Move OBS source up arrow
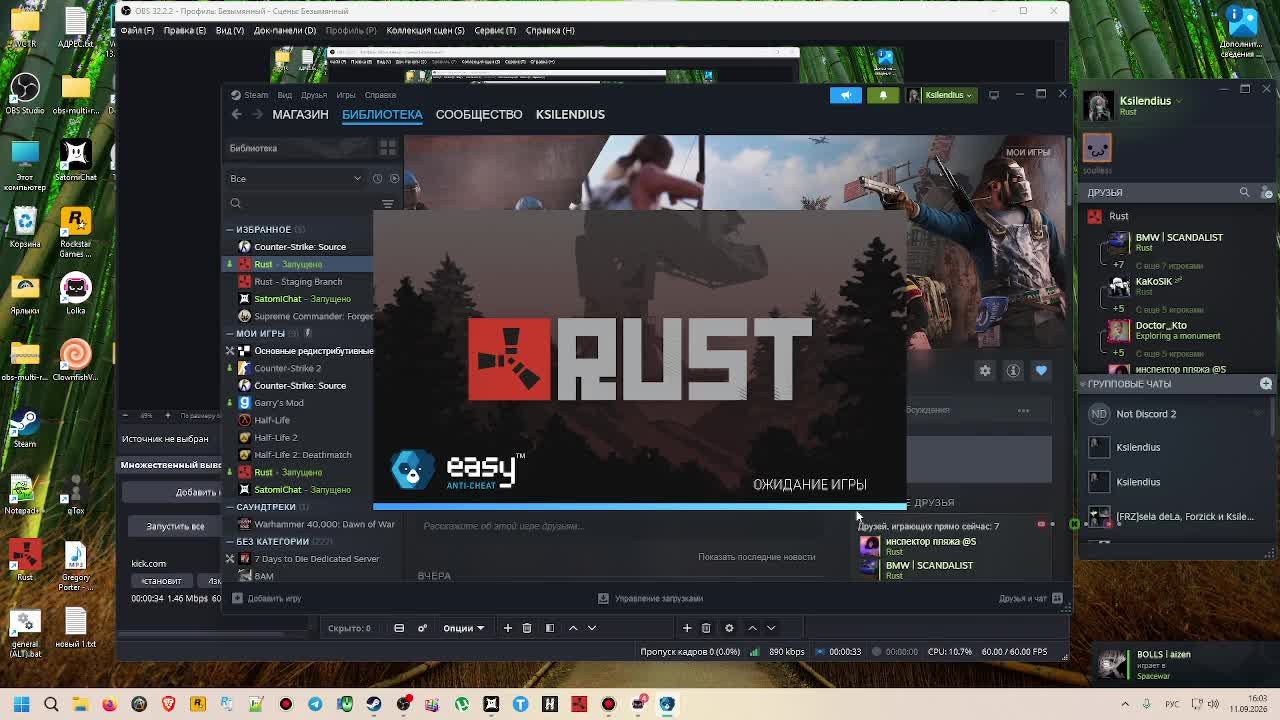This screenshot has width=1280, height=720. point(752,628)
